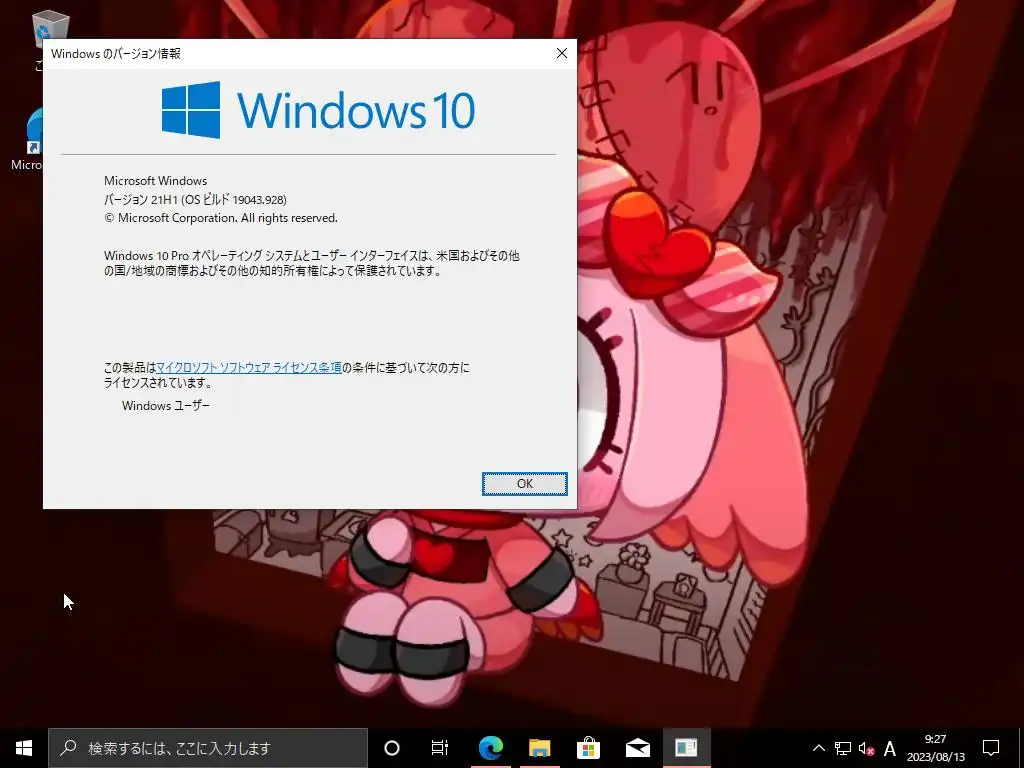Switch the IME input mode indicator A
The width and height of the screenshot is (1024, 768).
tap(889, 748)
